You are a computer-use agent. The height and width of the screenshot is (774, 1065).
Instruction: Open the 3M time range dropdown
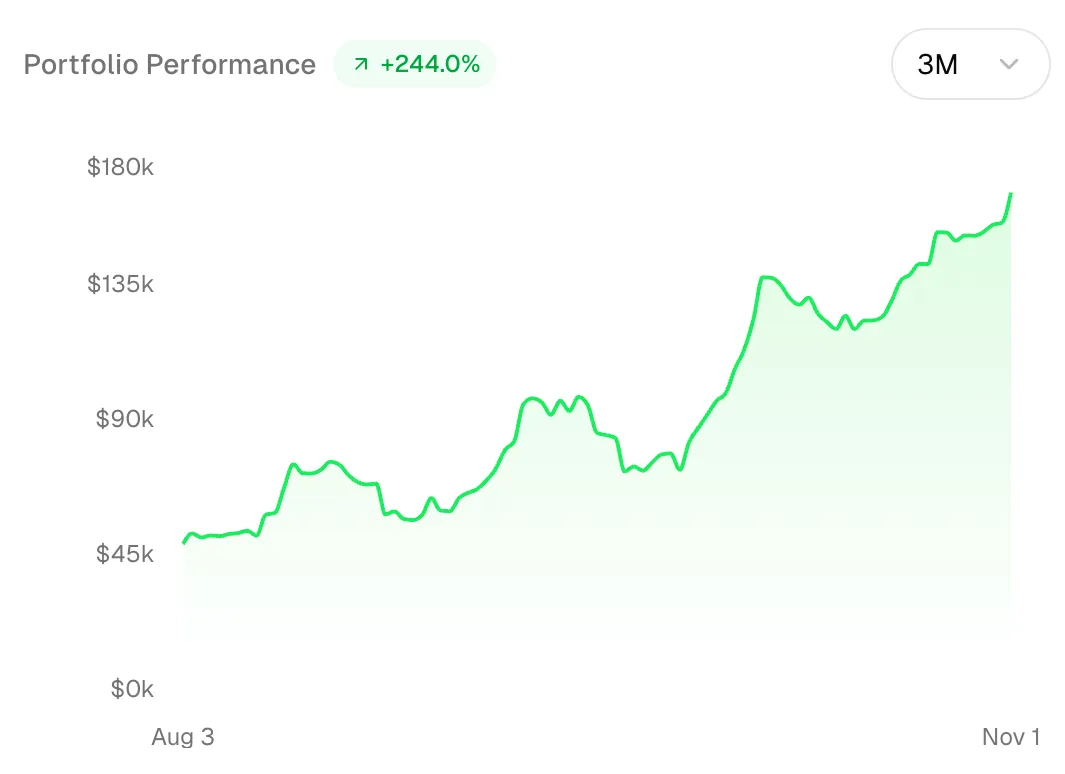971,64
